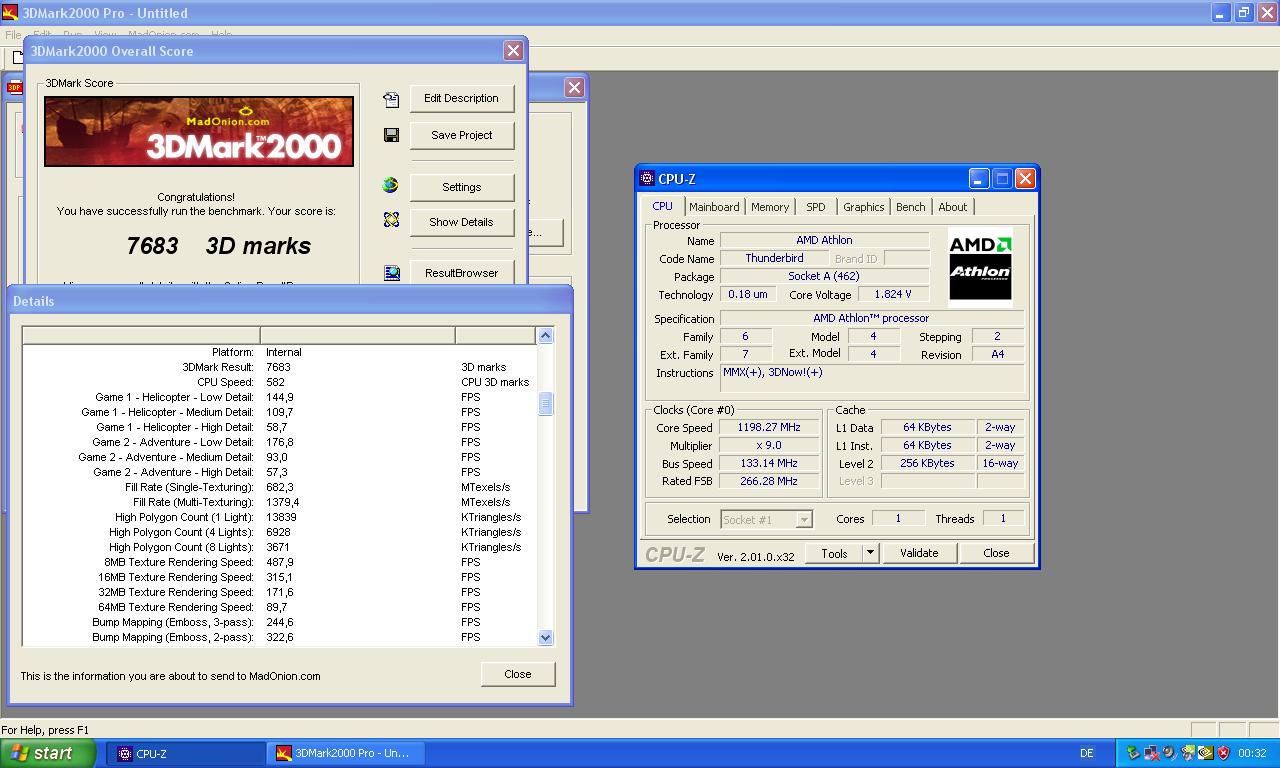This screenshot has height=768, width=1280.
Task: Click the Details list scrollbar thumb
Action: coord(545,403)
